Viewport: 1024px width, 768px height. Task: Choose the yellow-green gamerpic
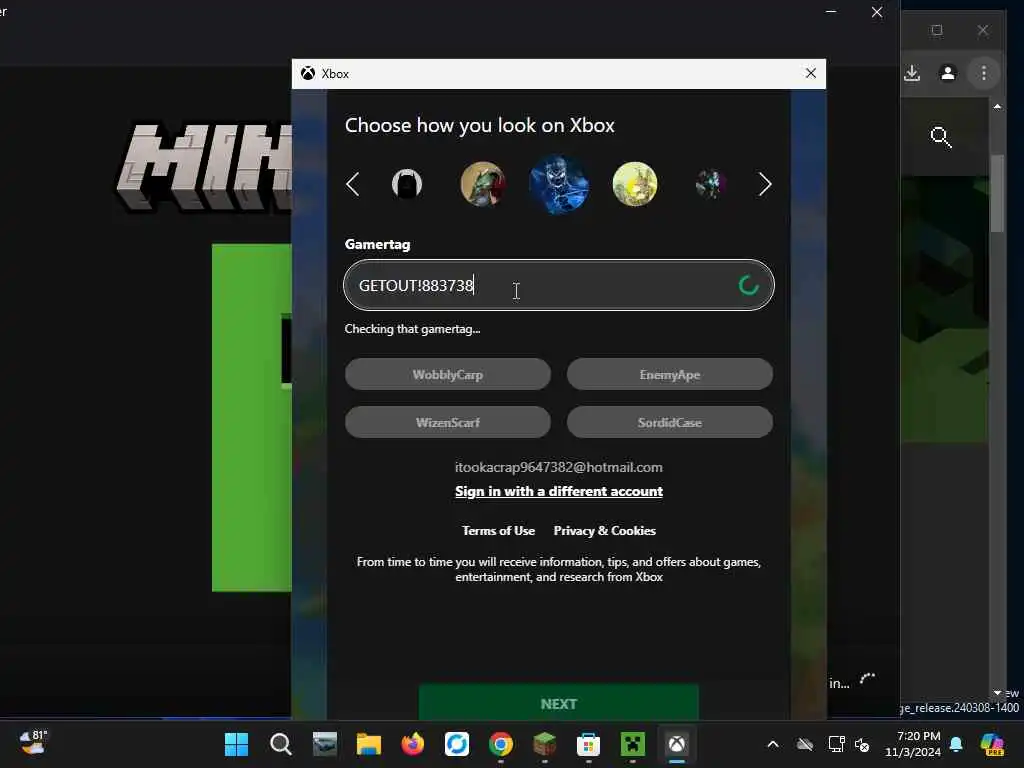(x=635, y=184)
